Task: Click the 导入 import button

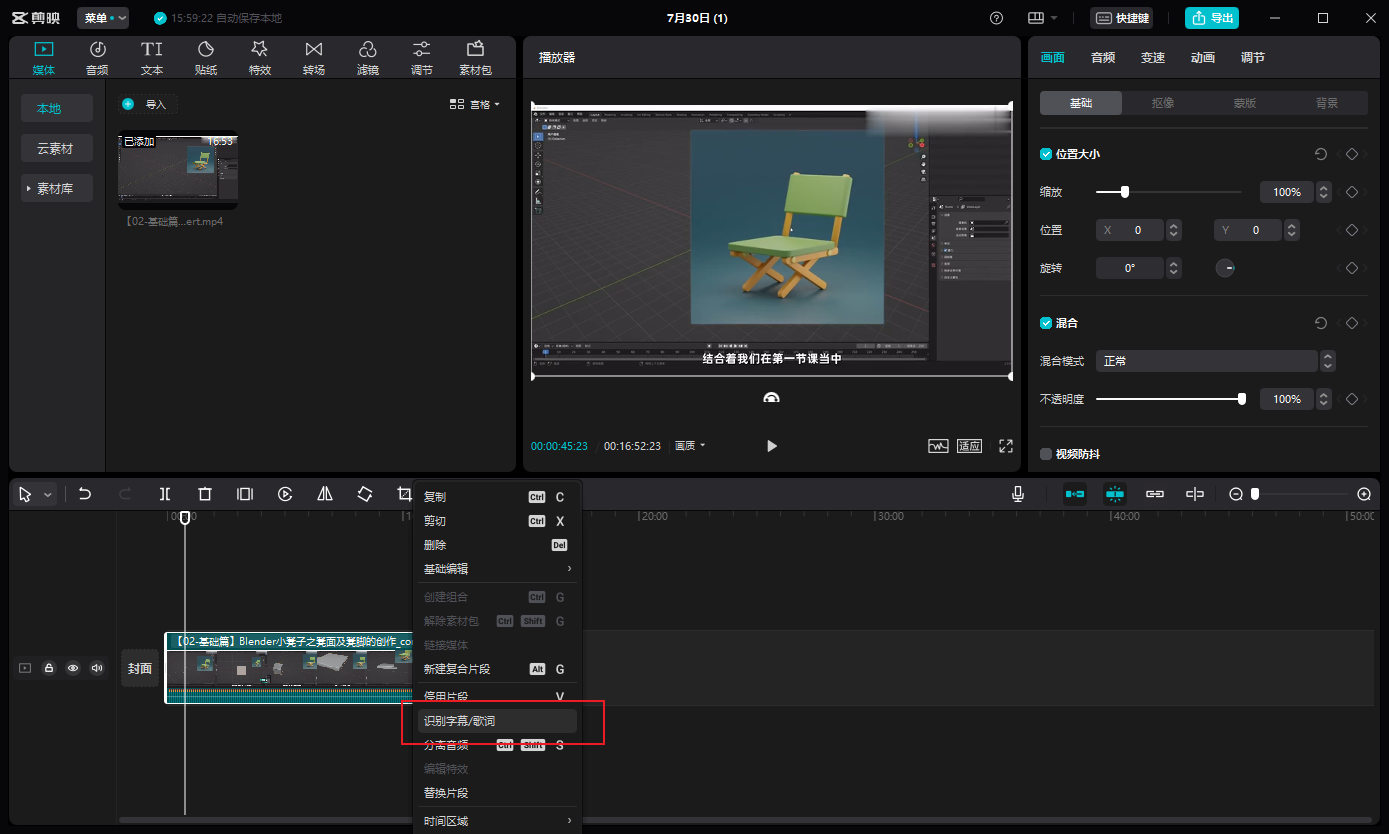Action: tap(146, 104)
